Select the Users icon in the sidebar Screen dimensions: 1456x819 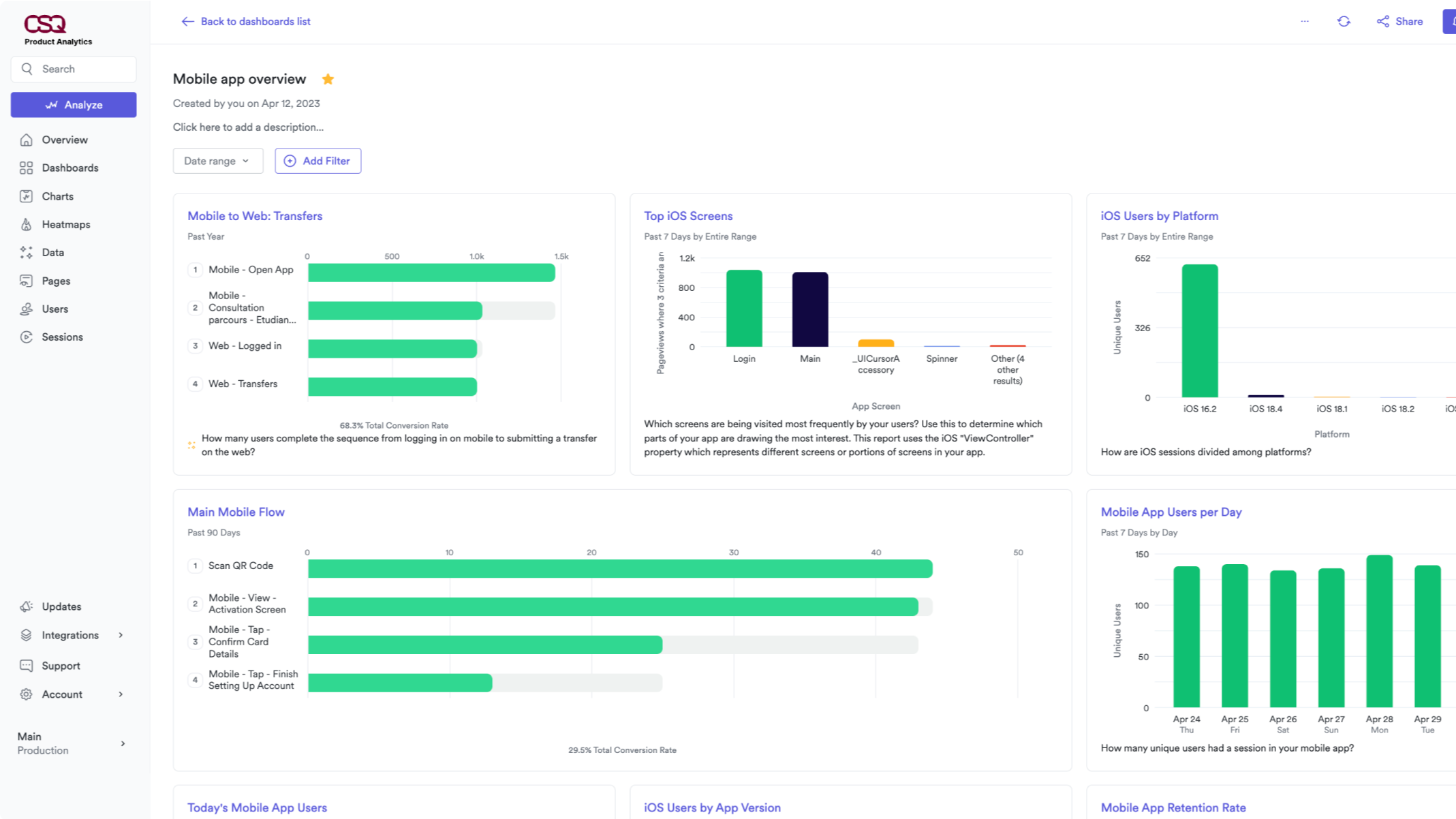[x=26, y=309]
